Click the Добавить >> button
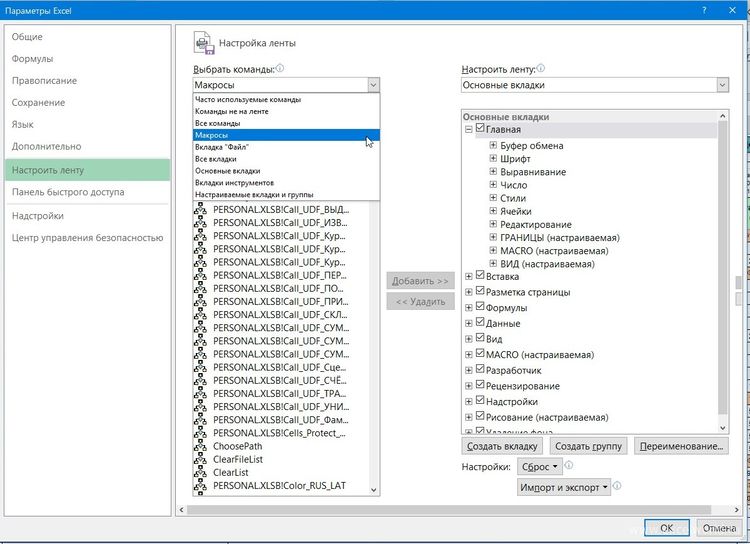 [420, 281]
